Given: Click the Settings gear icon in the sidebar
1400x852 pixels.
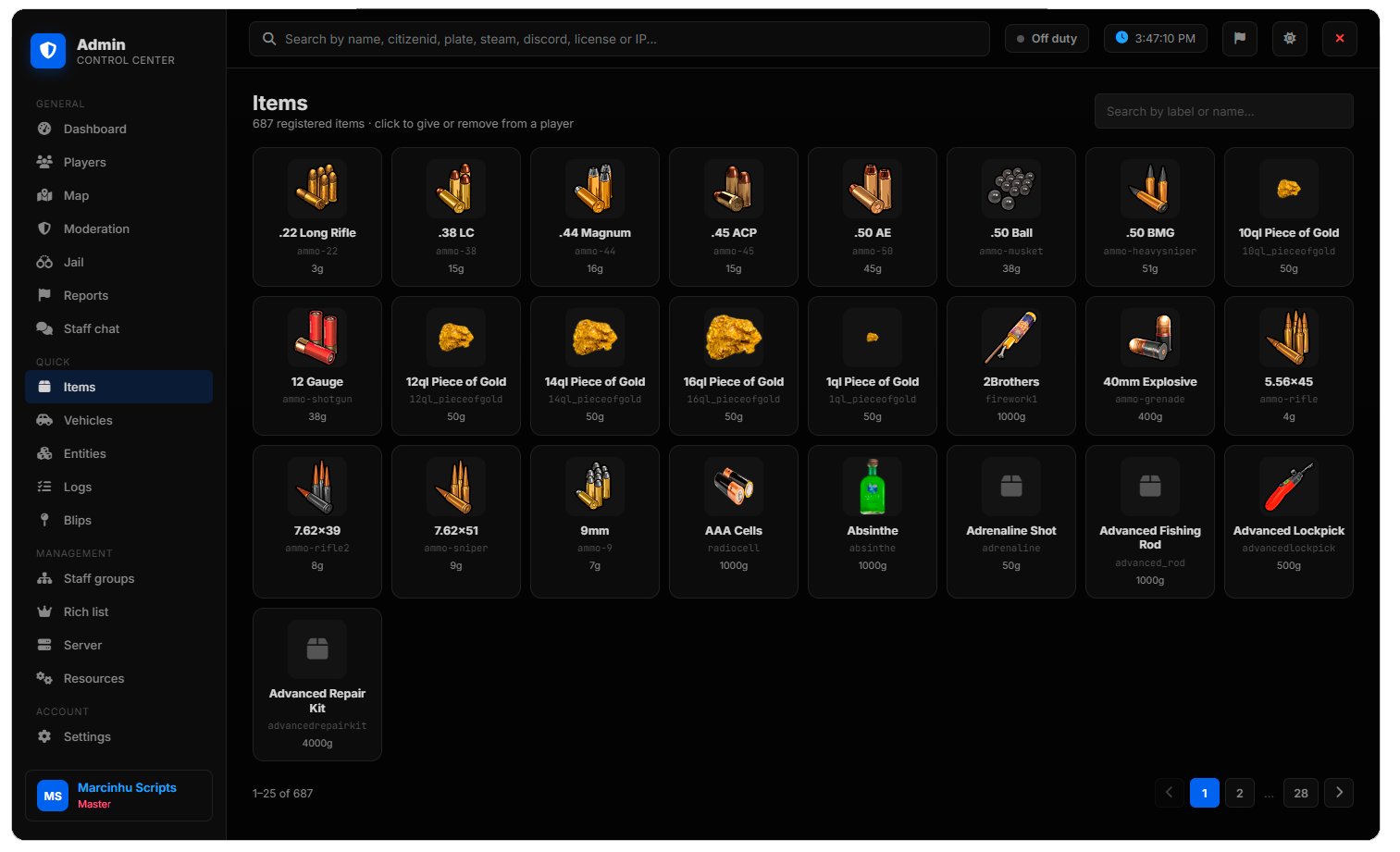Looking at the screenshot, I should click(44, 736).
